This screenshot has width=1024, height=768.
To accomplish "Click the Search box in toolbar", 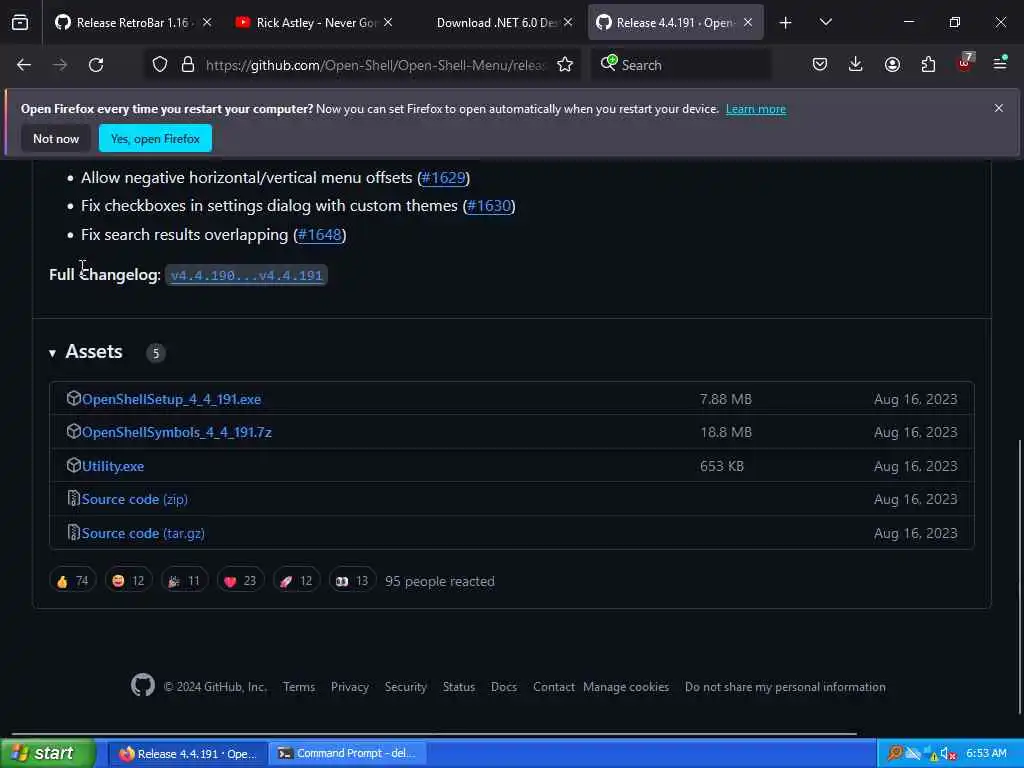I will point(680,65).
